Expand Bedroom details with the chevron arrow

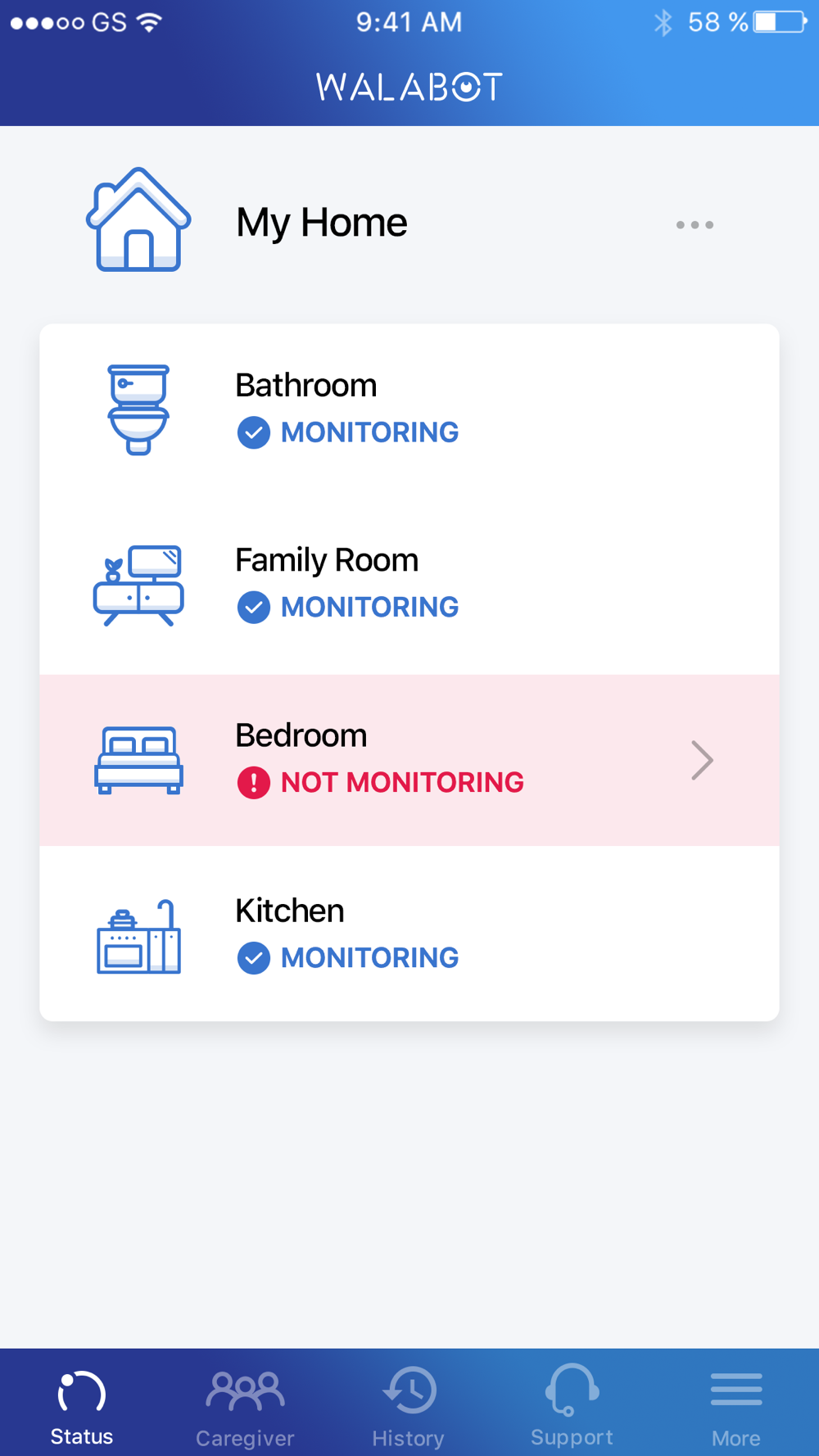[x=702, y=760]
